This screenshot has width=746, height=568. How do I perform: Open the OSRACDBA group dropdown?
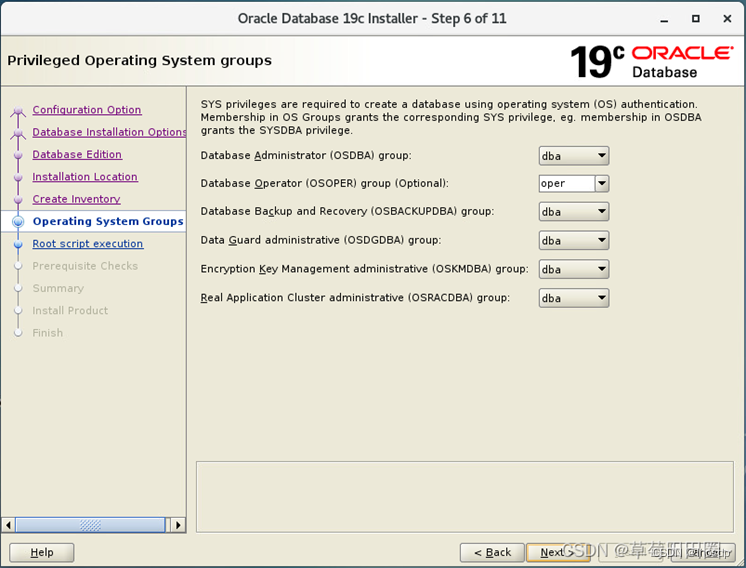(x=573, y=298)
